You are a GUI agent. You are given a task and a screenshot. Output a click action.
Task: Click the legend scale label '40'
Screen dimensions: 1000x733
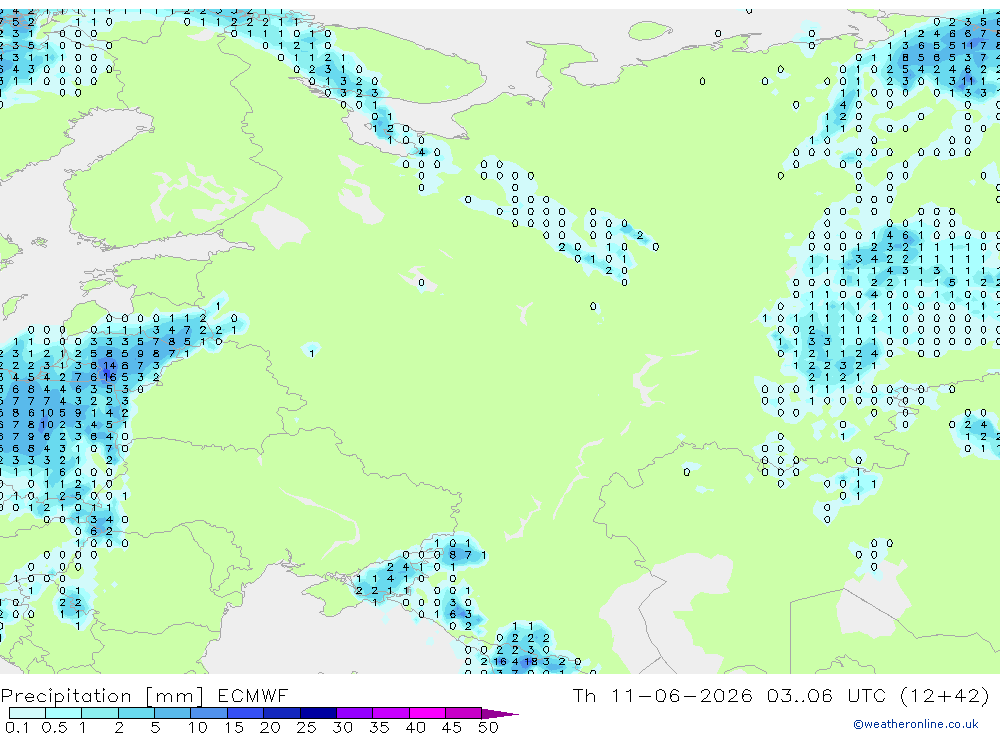click(415, 727)
